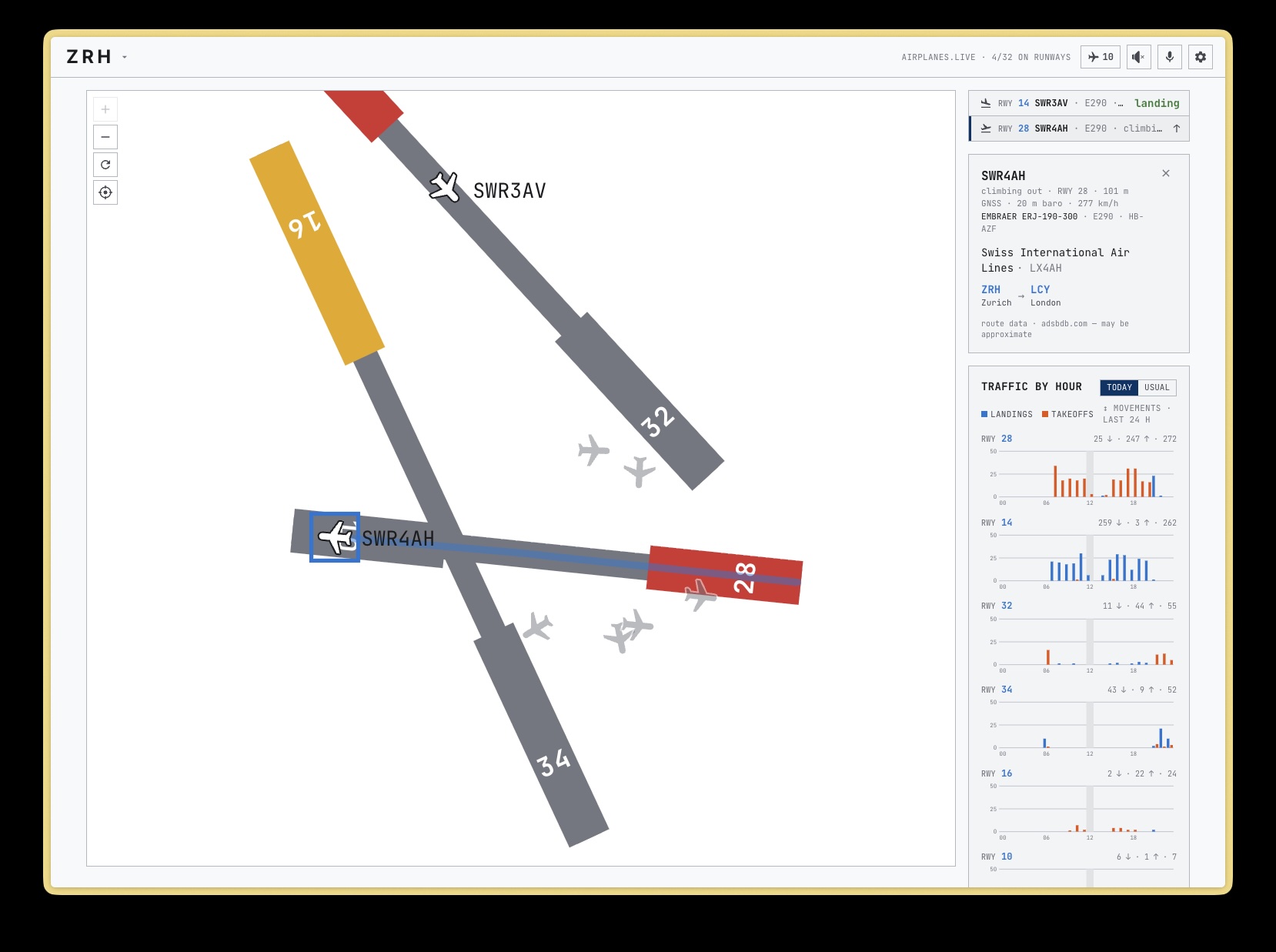Click the aircraft count 10 button

(1101, 57)
